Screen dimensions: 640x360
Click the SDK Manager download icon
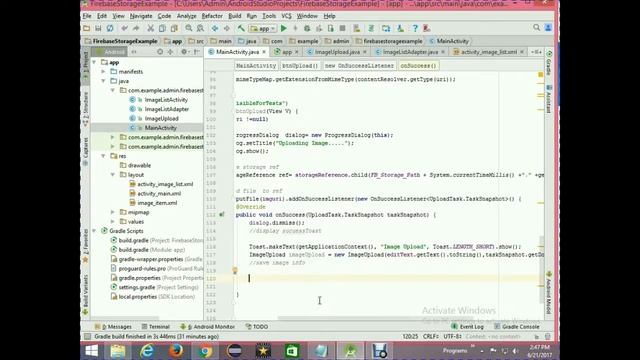pos(400,28)
